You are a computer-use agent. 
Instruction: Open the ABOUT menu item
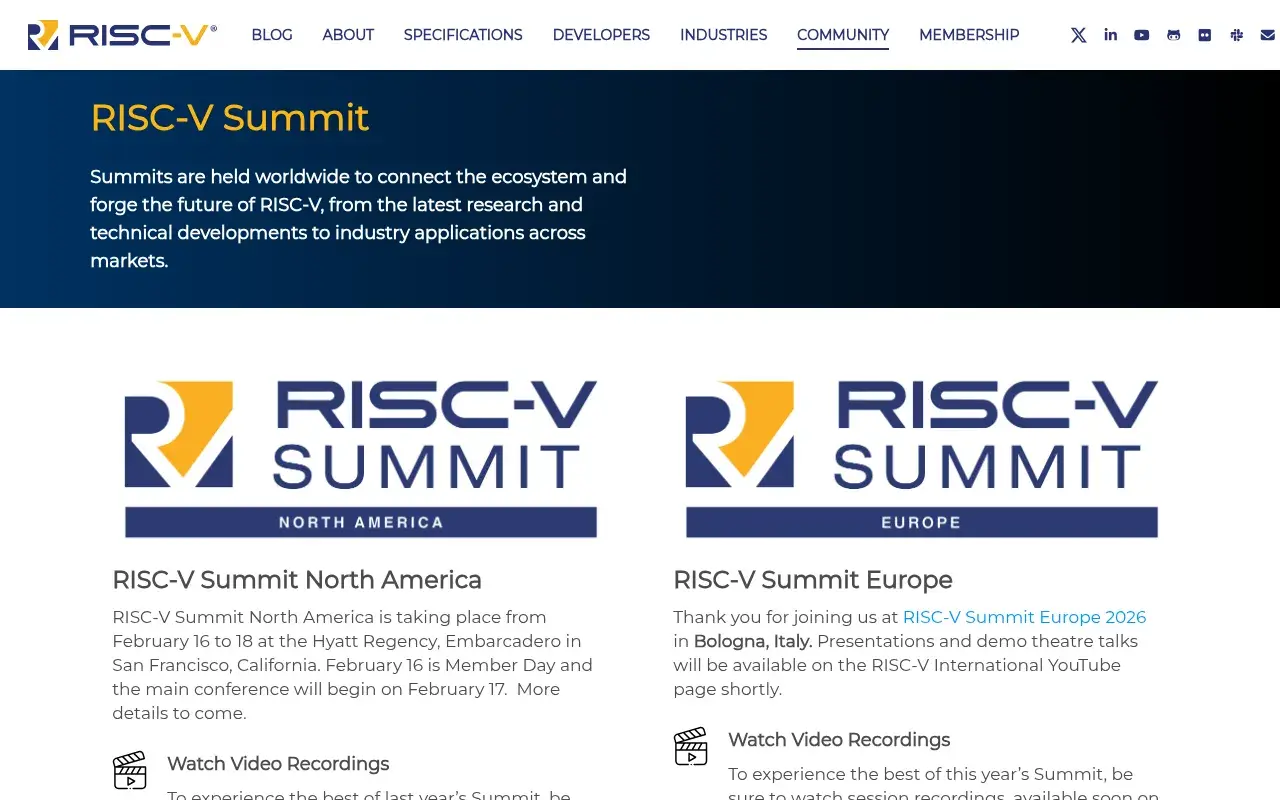(348, 35)
